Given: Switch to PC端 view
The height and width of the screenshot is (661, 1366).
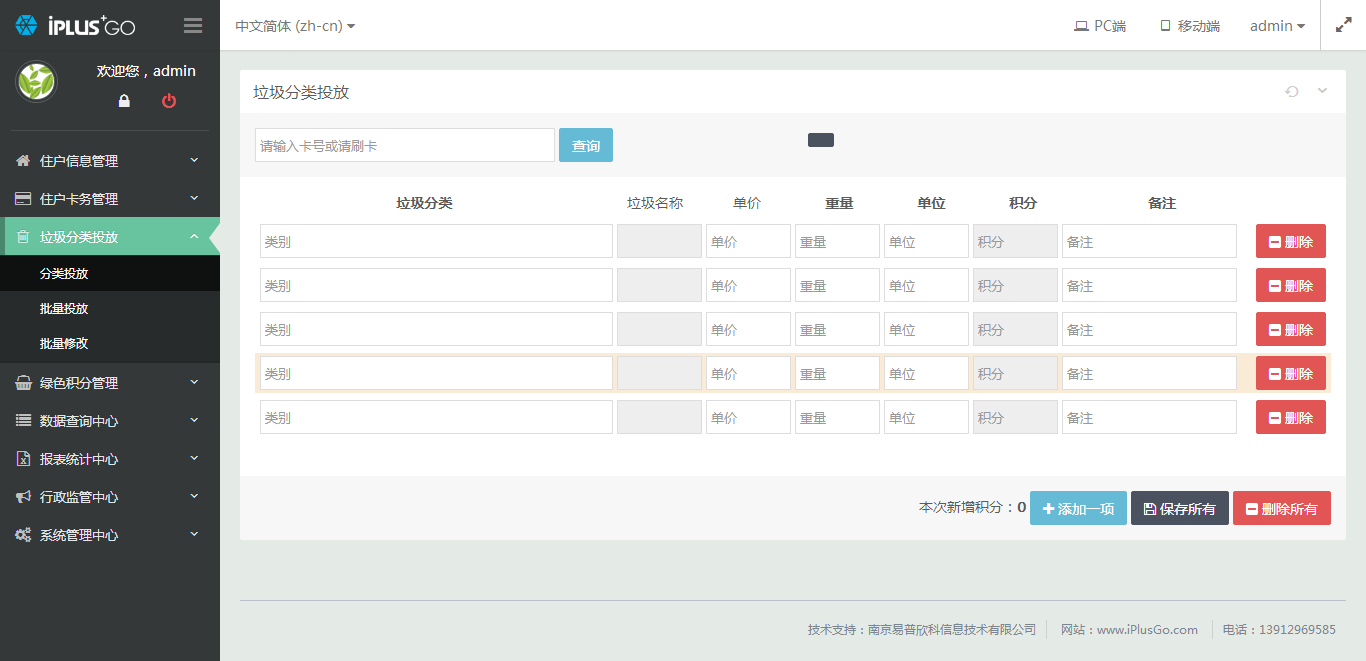Looking at the screenshot, I should pyautogui.click(x=1100, y=26).
